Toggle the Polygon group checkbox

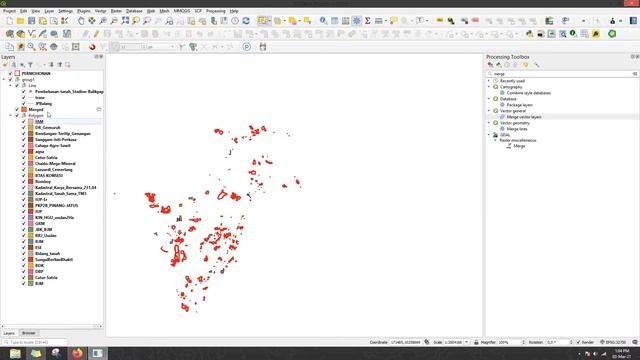click(x=17, y=116)
